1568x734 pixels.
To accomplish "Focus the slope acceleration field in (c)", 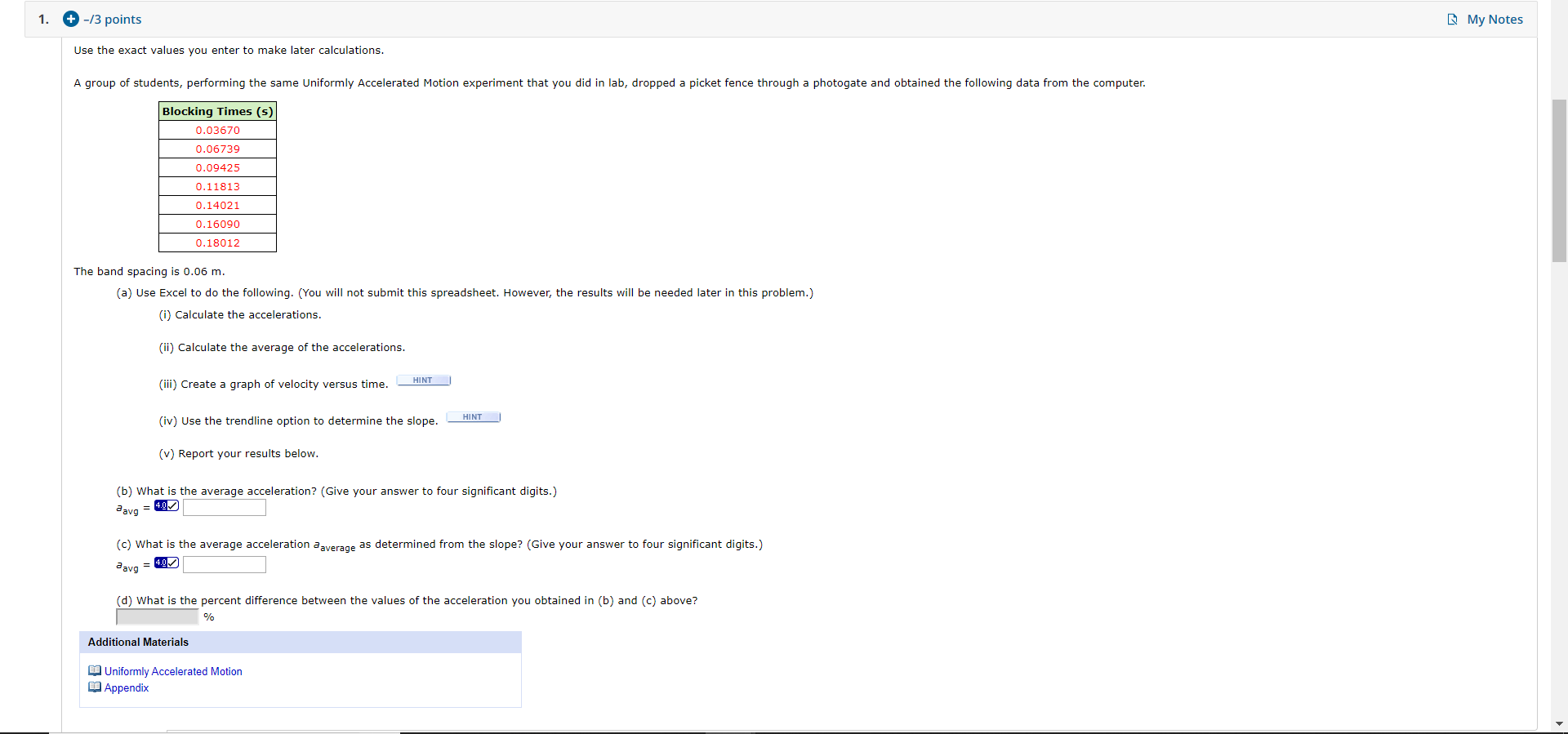I will coord(225,565).
